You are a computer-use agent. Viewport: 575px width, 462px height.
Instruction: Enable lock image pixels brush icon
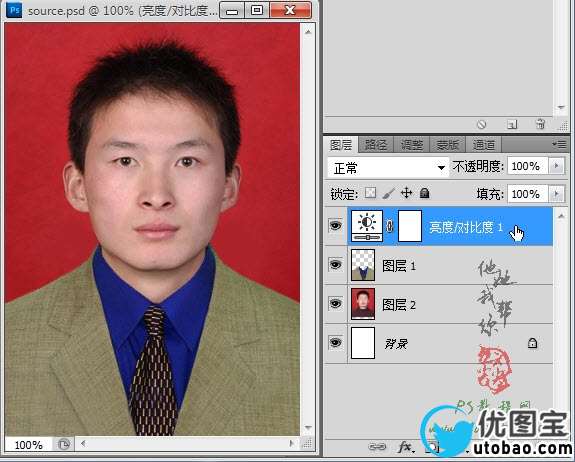click(389, 192)
